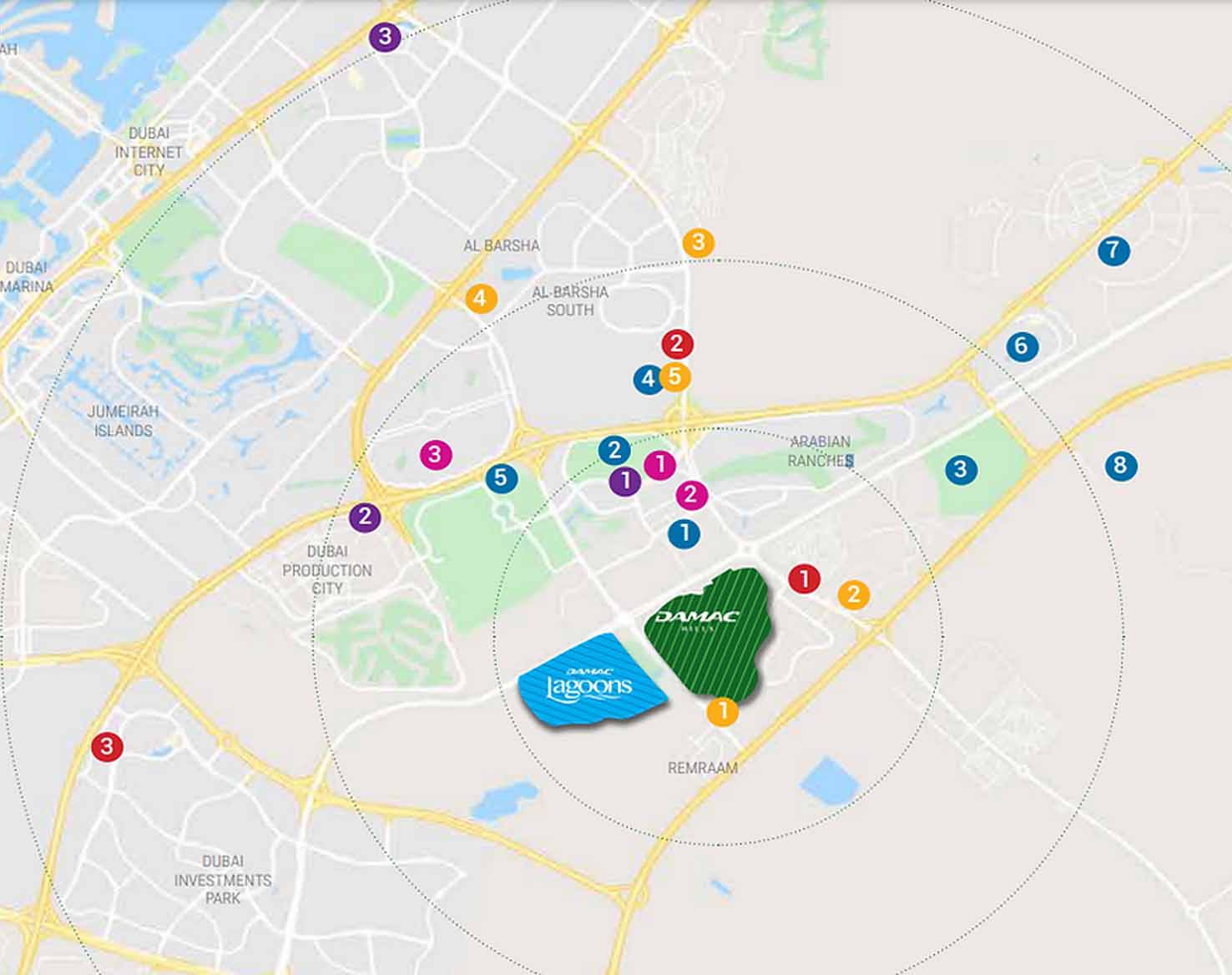The height and width of the screenshot is (975, 1232).
Task: Click the orange marker numbered 1 near Remraam
Action: coord(722,712)
